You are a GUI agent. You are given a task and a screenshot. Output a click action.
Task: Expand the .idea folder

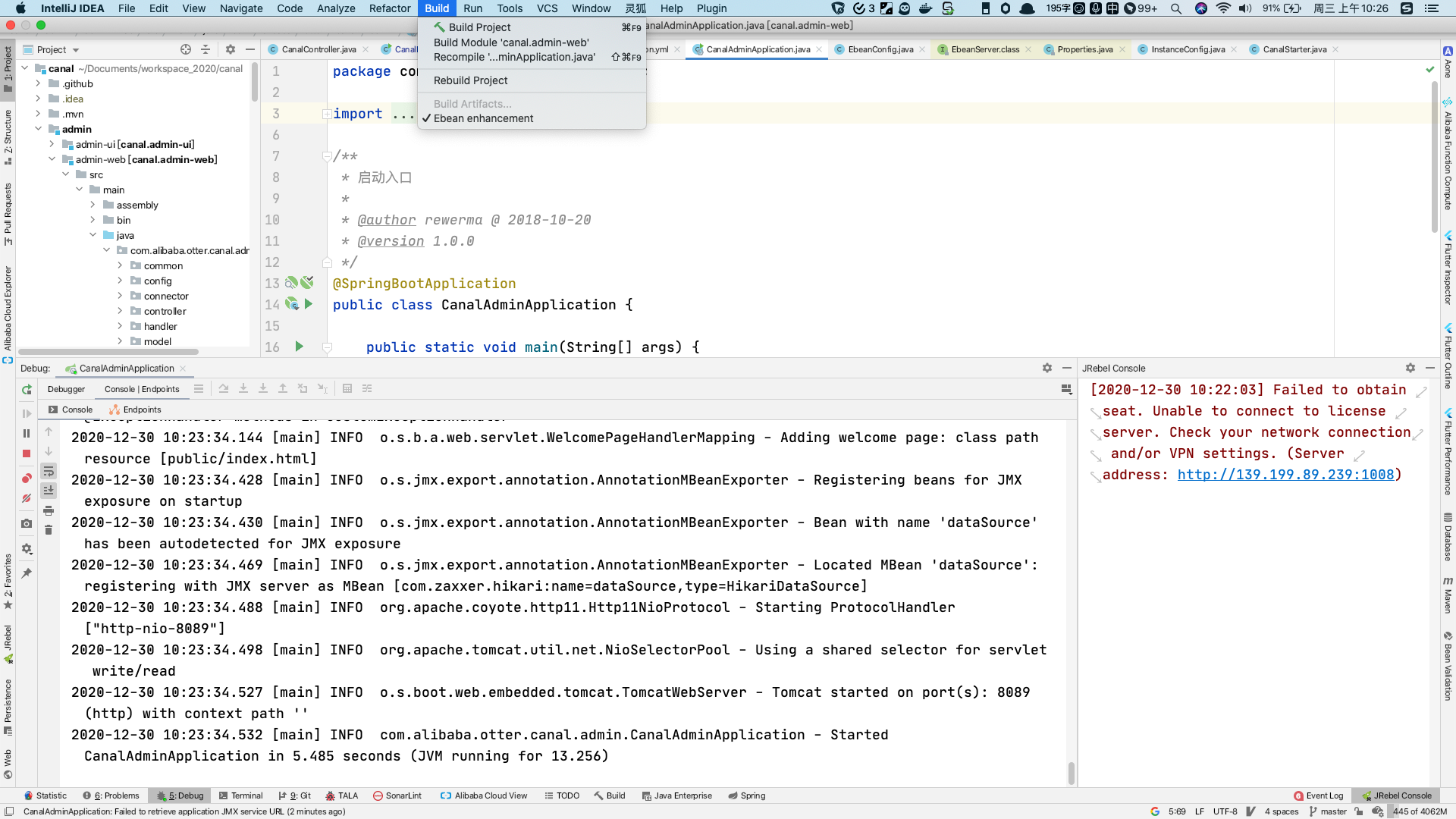click(x=38, y=99)
